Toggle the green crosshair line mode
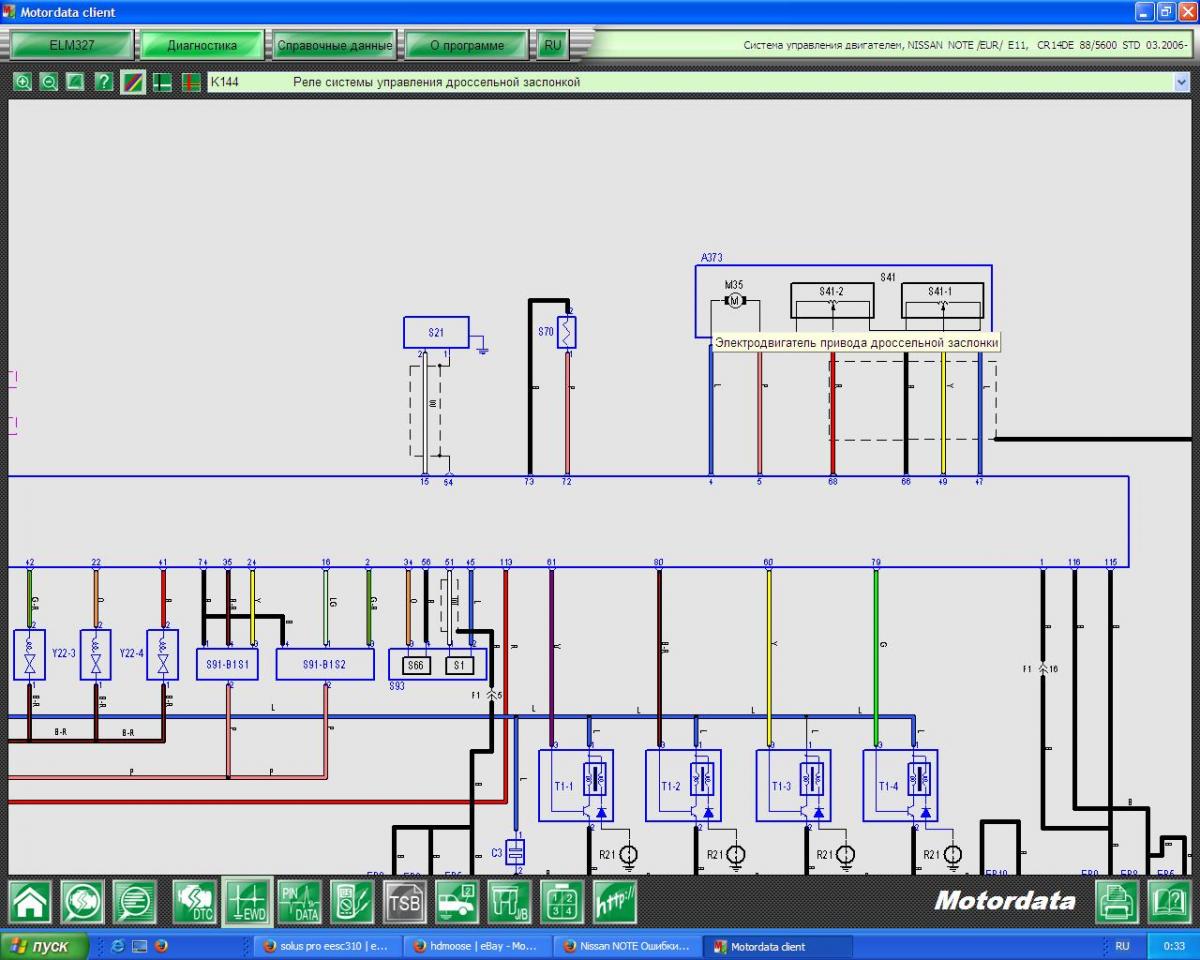Image resolution: width=1200 pixels, height=960 pixels. coord(162,82)
